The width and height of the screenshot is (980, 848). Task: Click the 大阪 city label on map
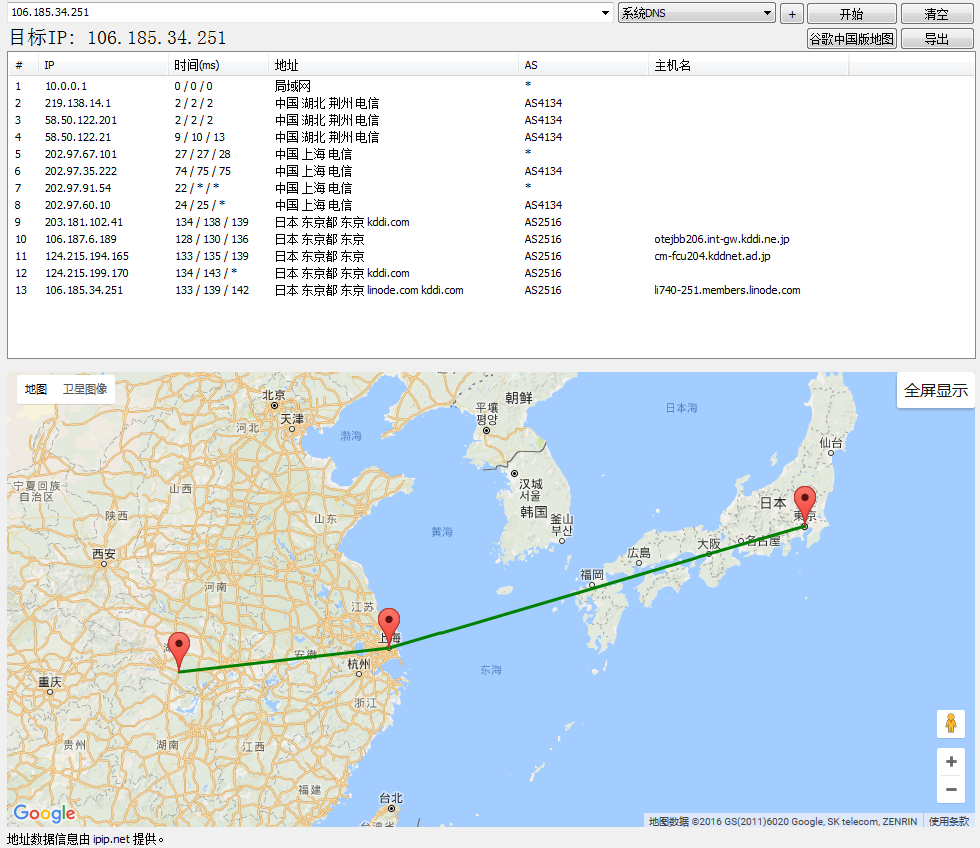(x=709, y=544)
